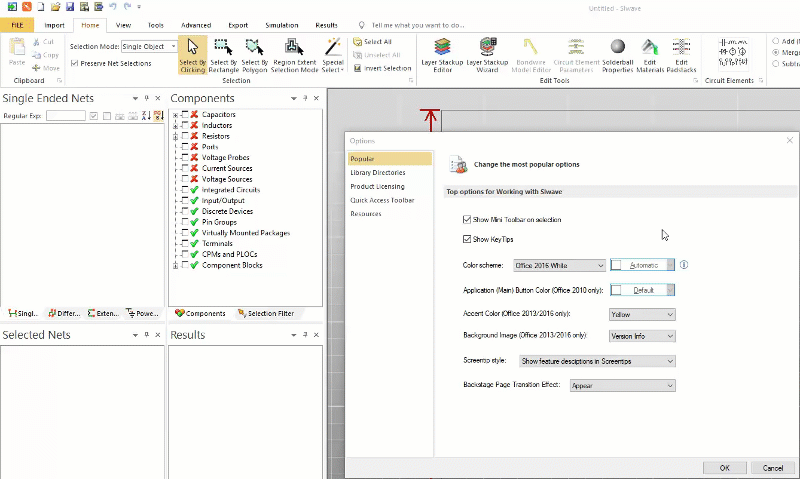The image size is (800, 479).
Task: Open the Color scheme dropdown
Action: click(x=559, y=265)
